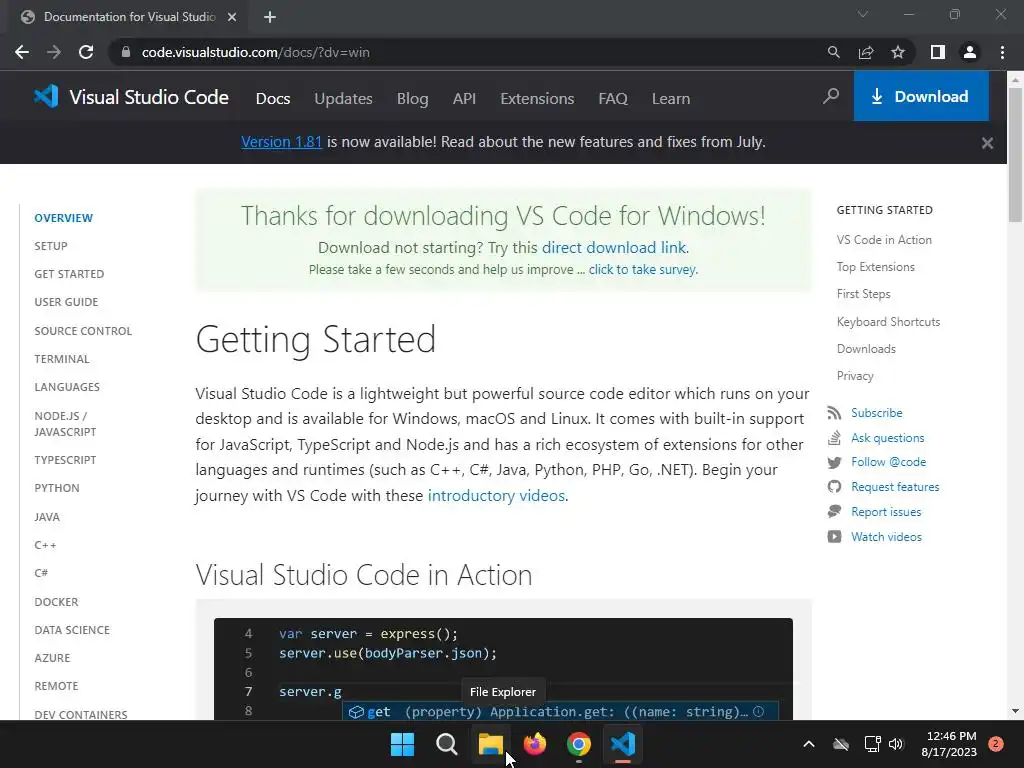Expand the system tray hidden icons chevron
The height and width of the screenshot is (768, 1024).
tap(808, 744)
